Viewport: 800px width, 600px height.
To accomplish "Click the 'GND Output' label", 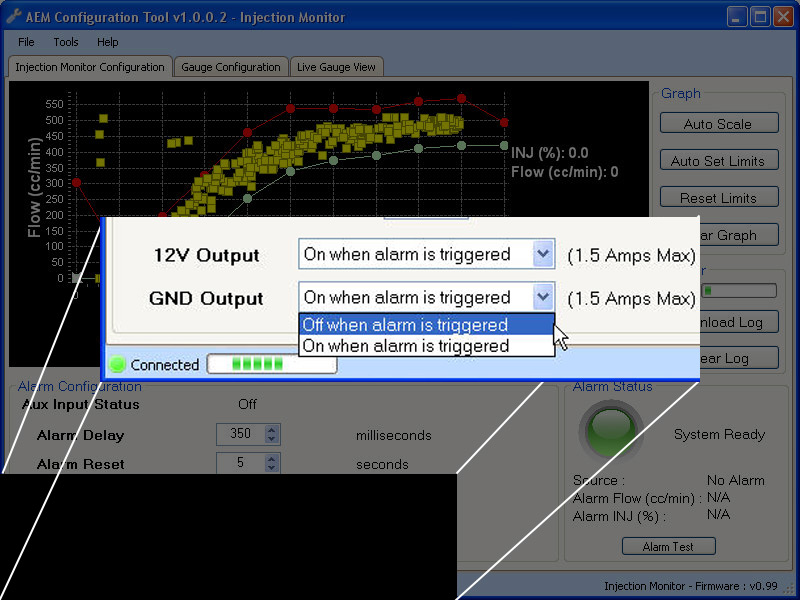I will [206, 298].
